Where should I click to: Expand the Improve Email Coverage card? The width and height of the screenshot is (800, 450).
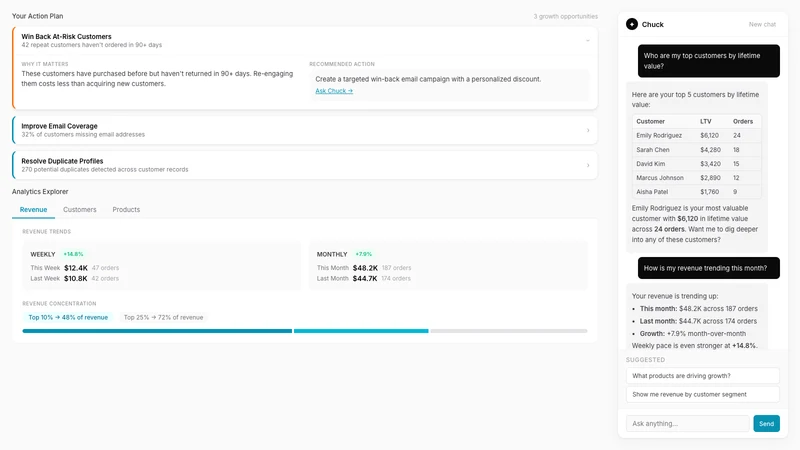(x=588, y=130)
